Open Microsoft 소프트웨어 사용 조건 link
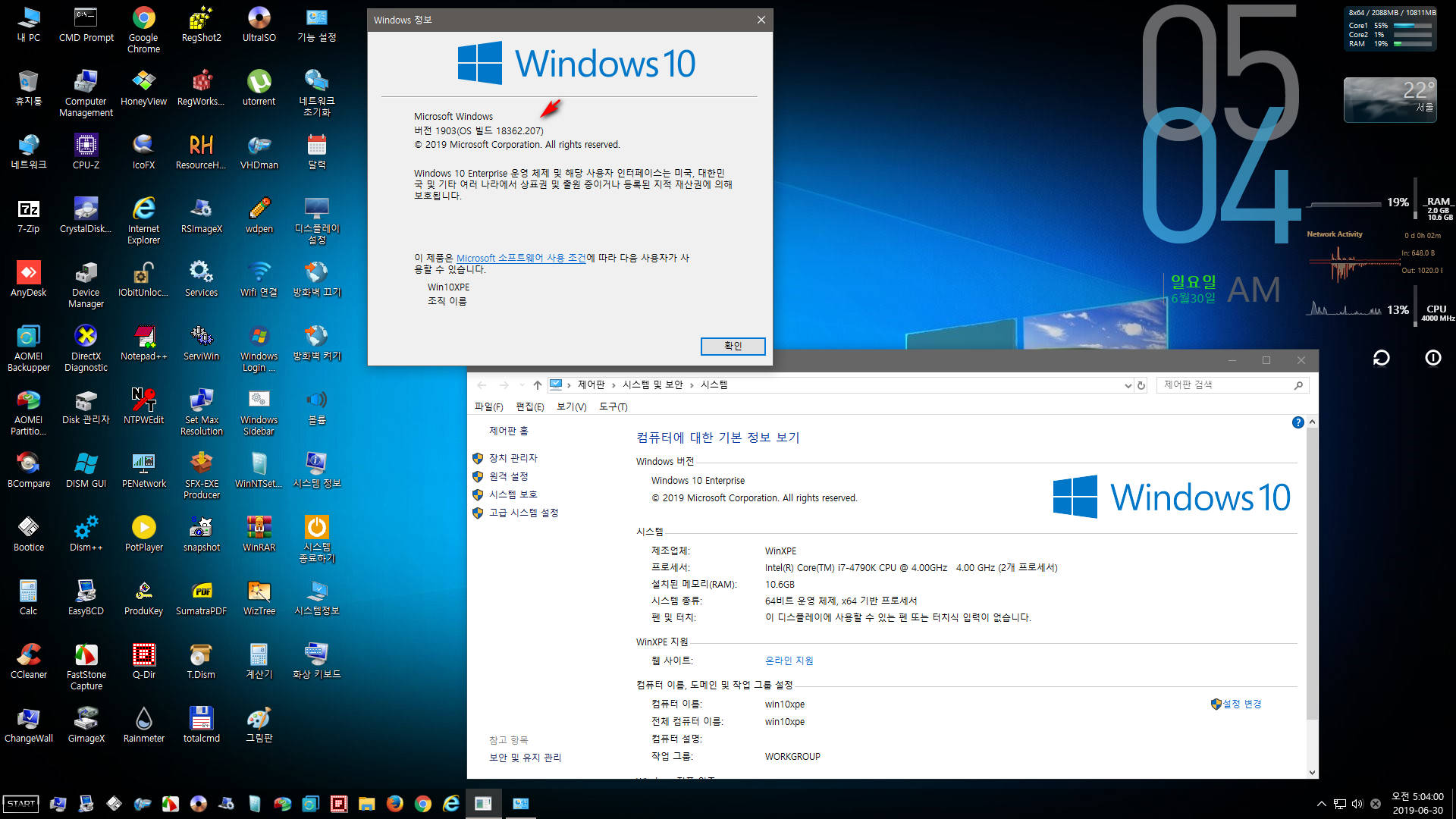Viewport: 1456px width, 819px height. coord(521,258)
